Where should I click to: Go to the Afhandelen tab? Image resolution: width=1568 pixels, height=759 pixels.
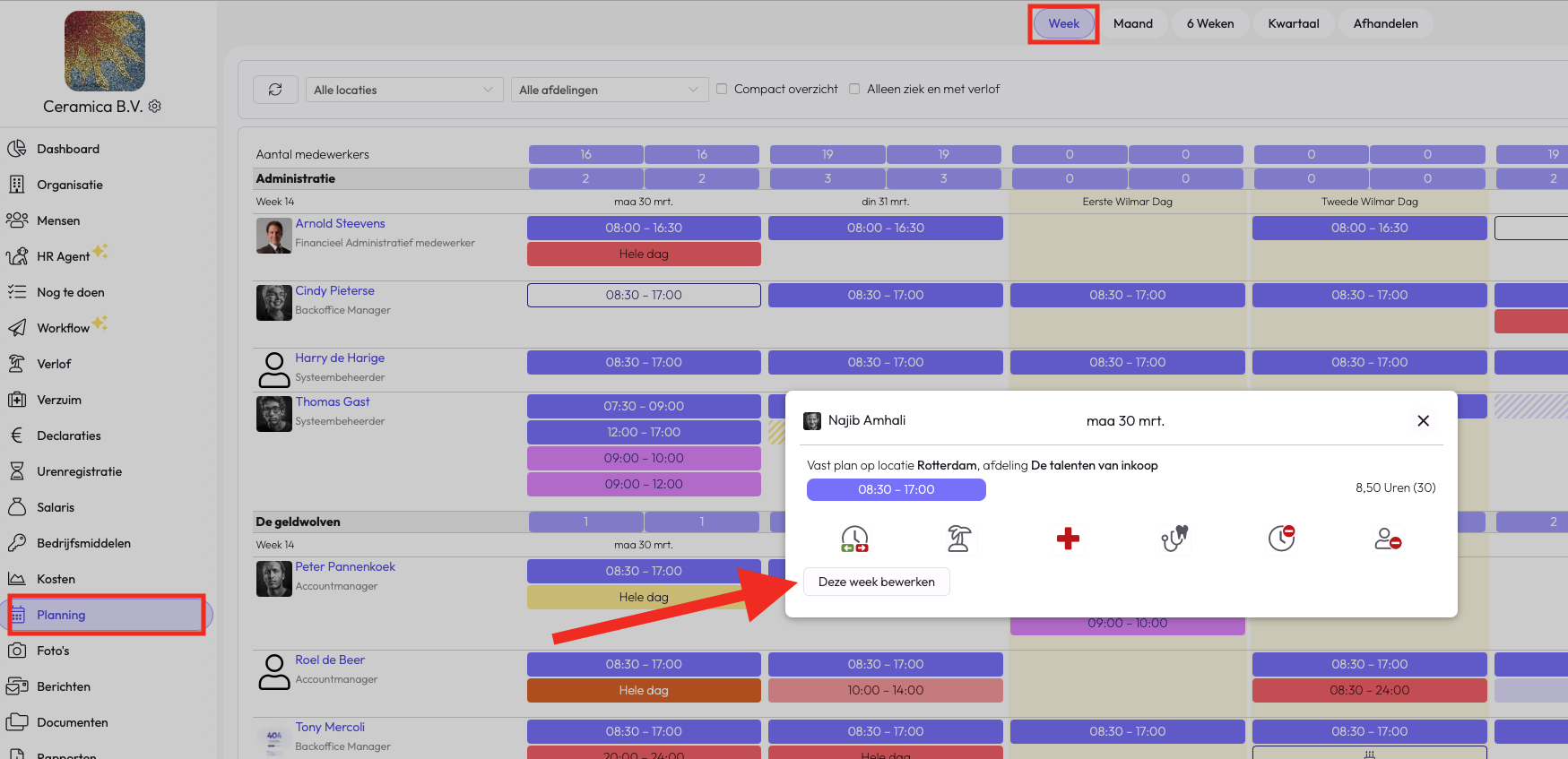[1386, 24]
